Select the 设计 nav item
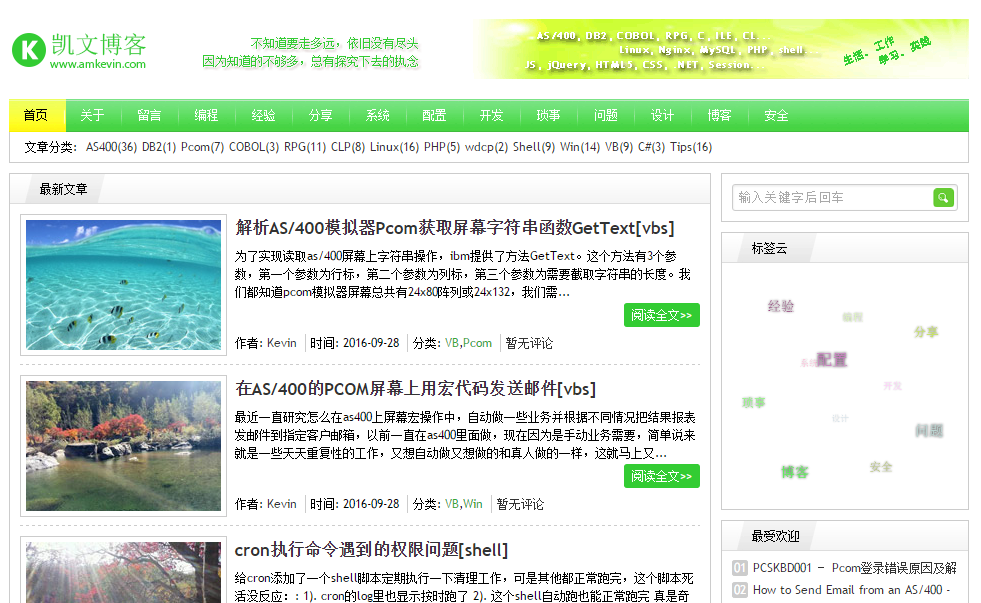This screenshot has width=981, height=603. (x=663, y=115)
